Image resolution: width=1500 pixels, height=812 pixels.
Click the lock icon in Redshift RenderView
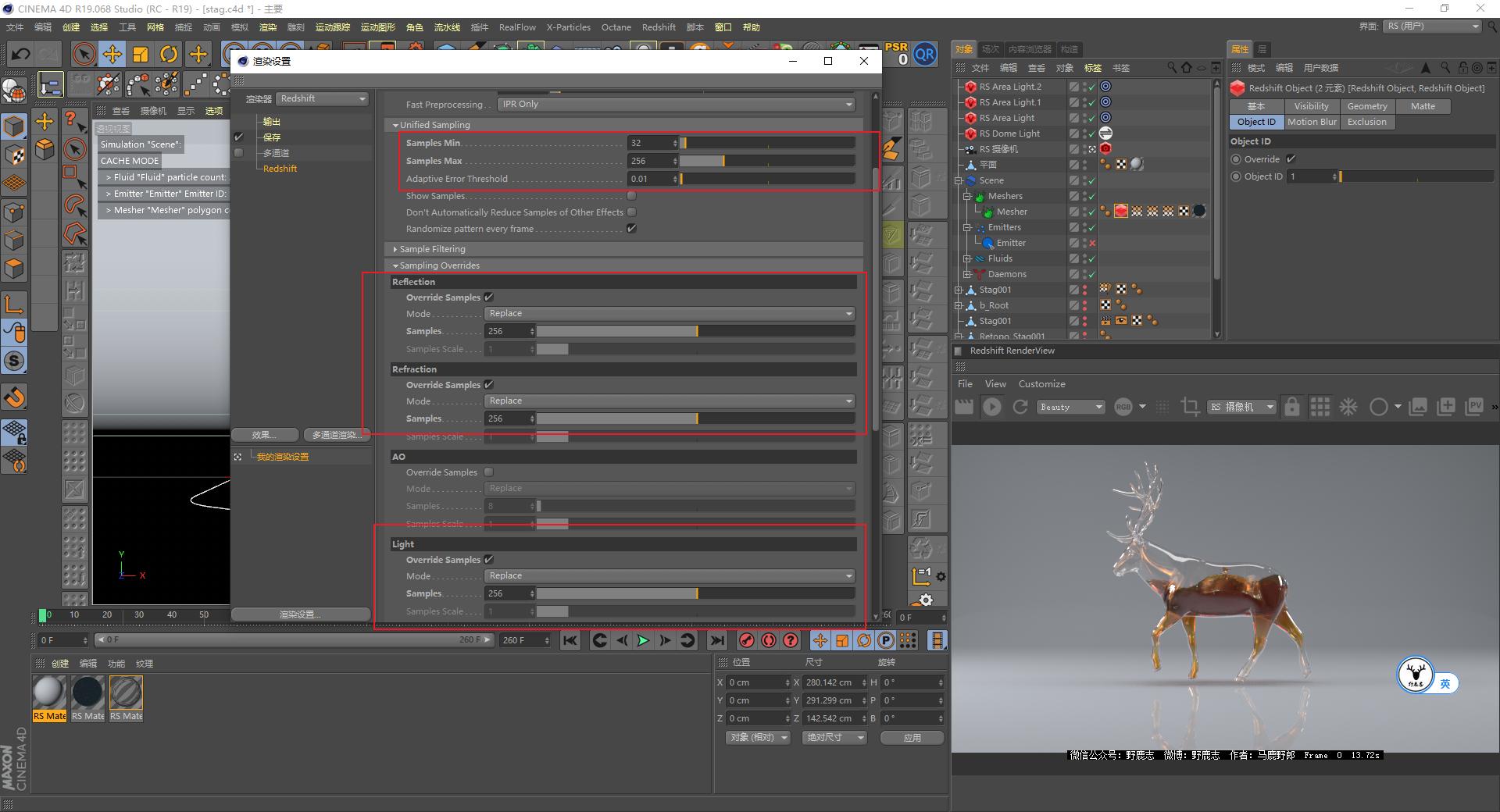pyautogui.click(x=1292, y=407)
